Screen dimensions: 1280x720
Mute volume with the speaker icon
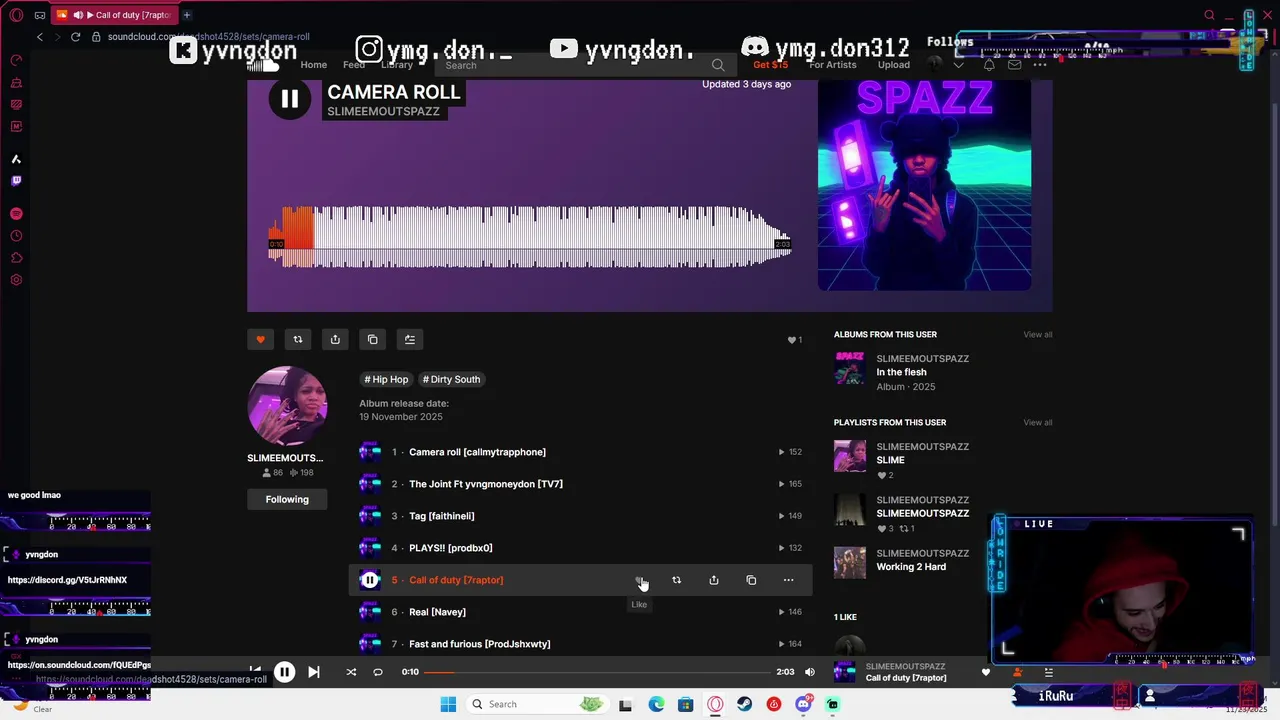click(x=810, y=672)
